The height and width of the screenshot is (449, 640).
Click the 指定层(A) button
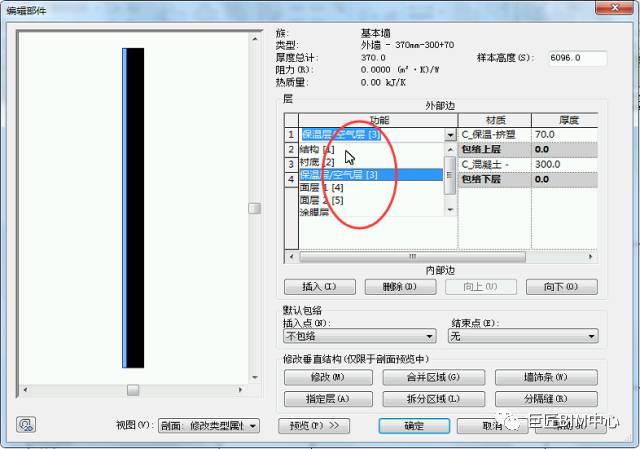tap(328, 399)
